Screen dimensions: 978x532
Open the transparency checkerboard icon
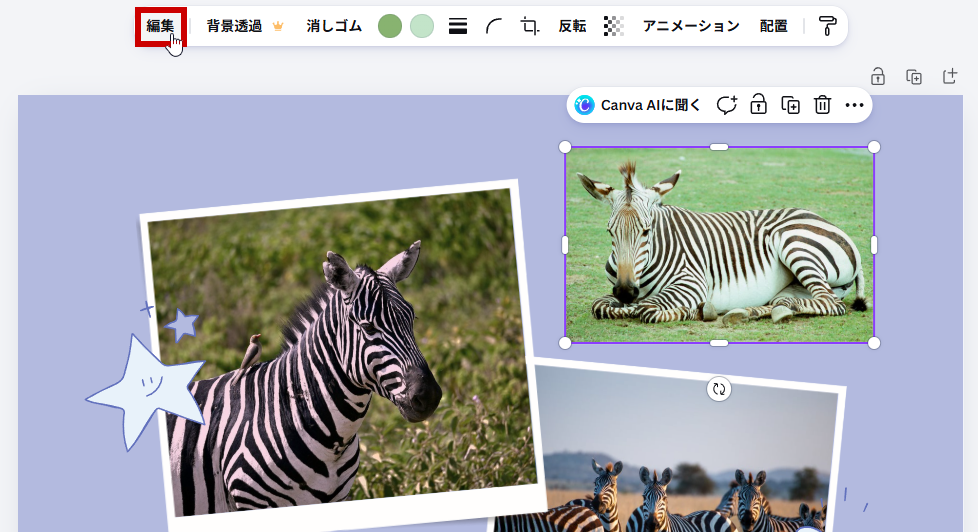[x=614, y=26]
